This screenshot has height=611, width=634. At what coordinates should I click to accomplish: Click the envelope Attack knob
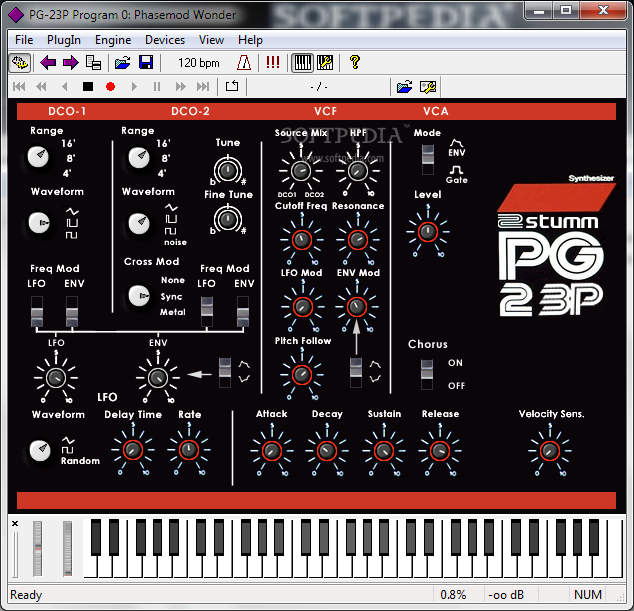(272, 450)
